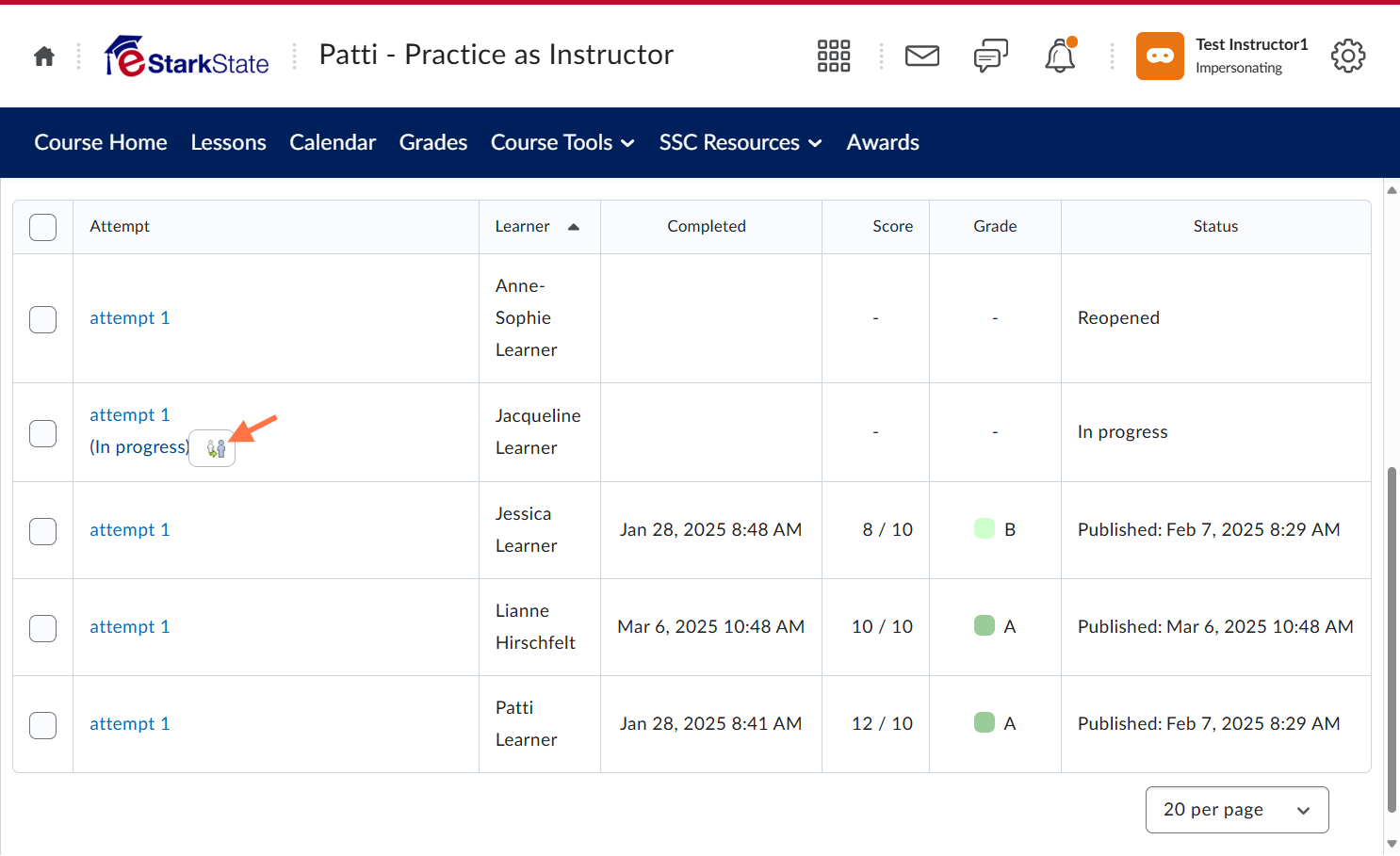Image resolution: width=1400 pixels, height=856 pixels.
Task: Go to My Home via house icon
Action: 44,57
